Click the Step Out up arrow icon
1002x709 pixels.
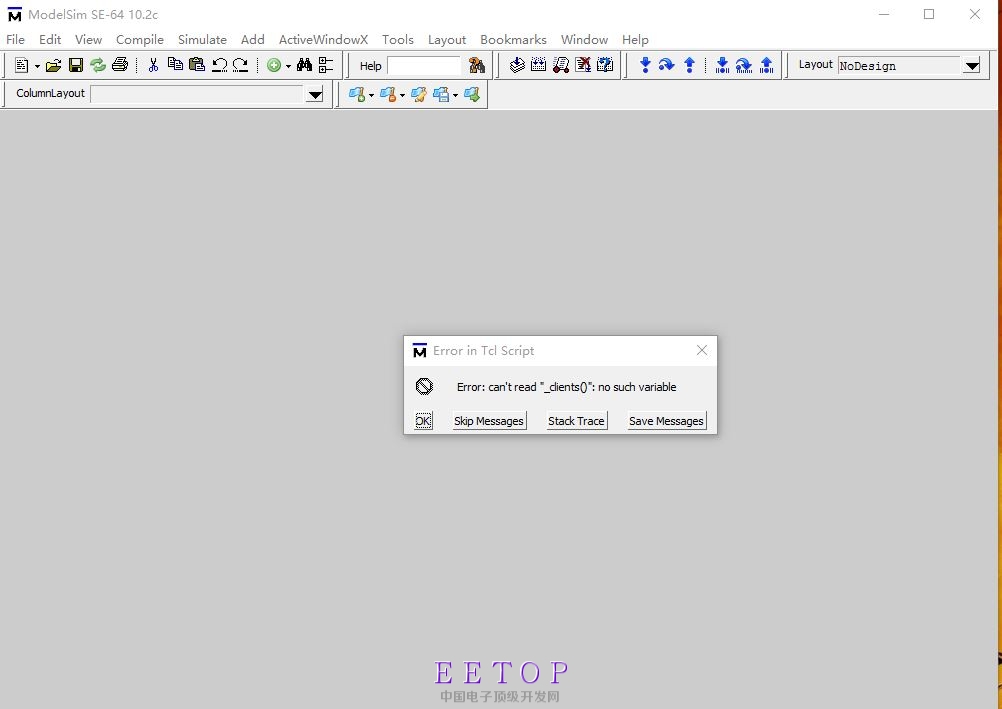point(690,65)
